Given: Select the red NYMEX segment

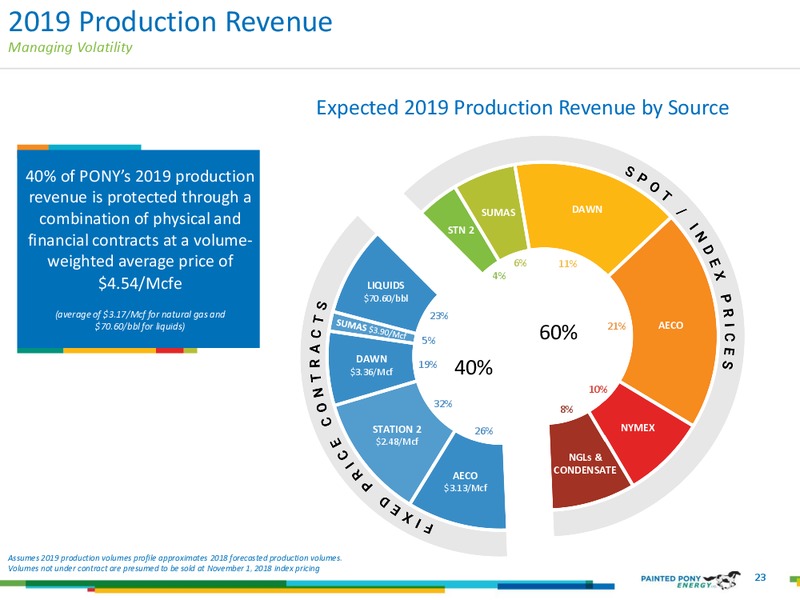Looking at the screenshot, I should click(638, 428).
